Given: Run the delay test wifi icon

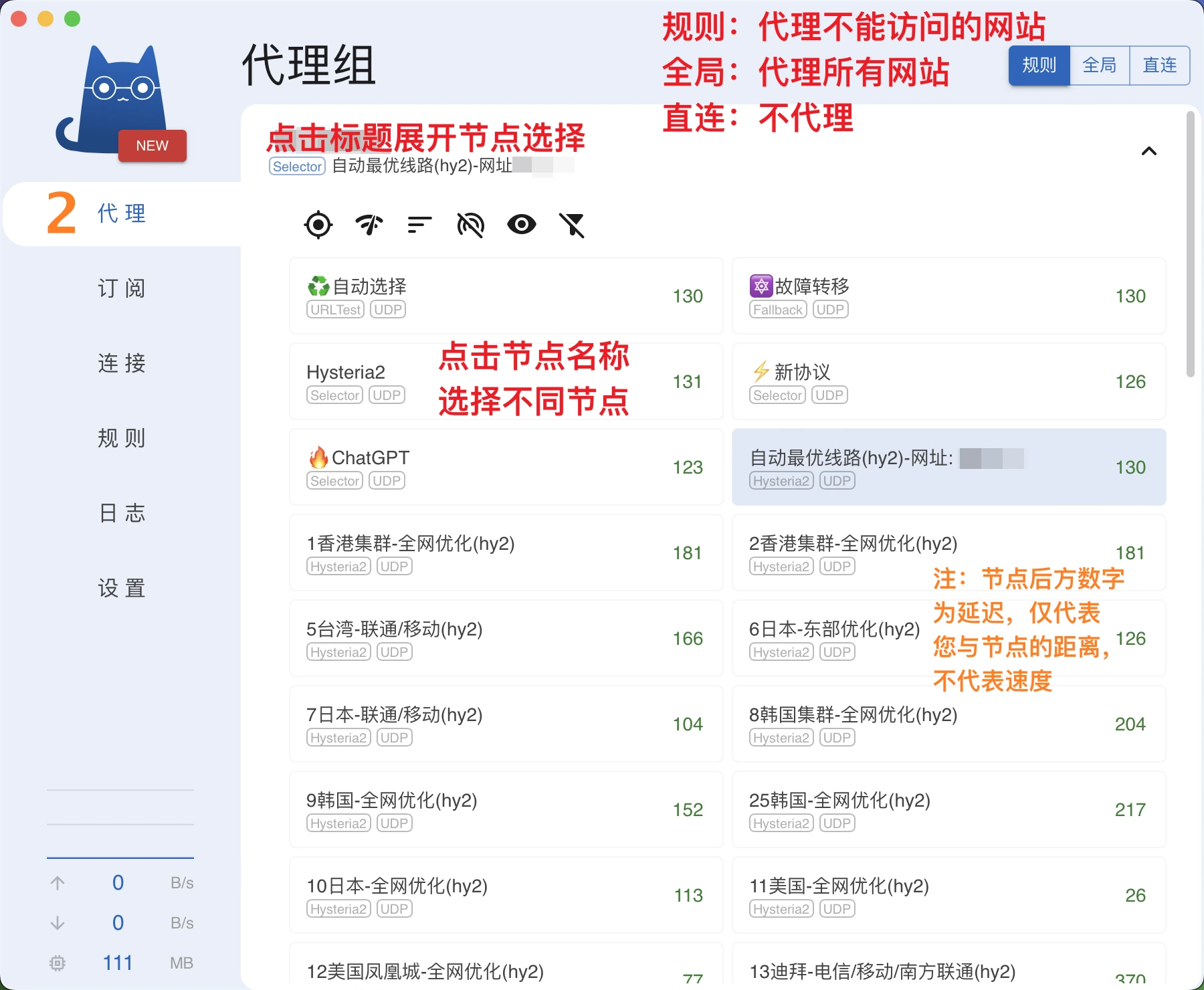Looking at the screenshot, I should (x=369, y=225).
